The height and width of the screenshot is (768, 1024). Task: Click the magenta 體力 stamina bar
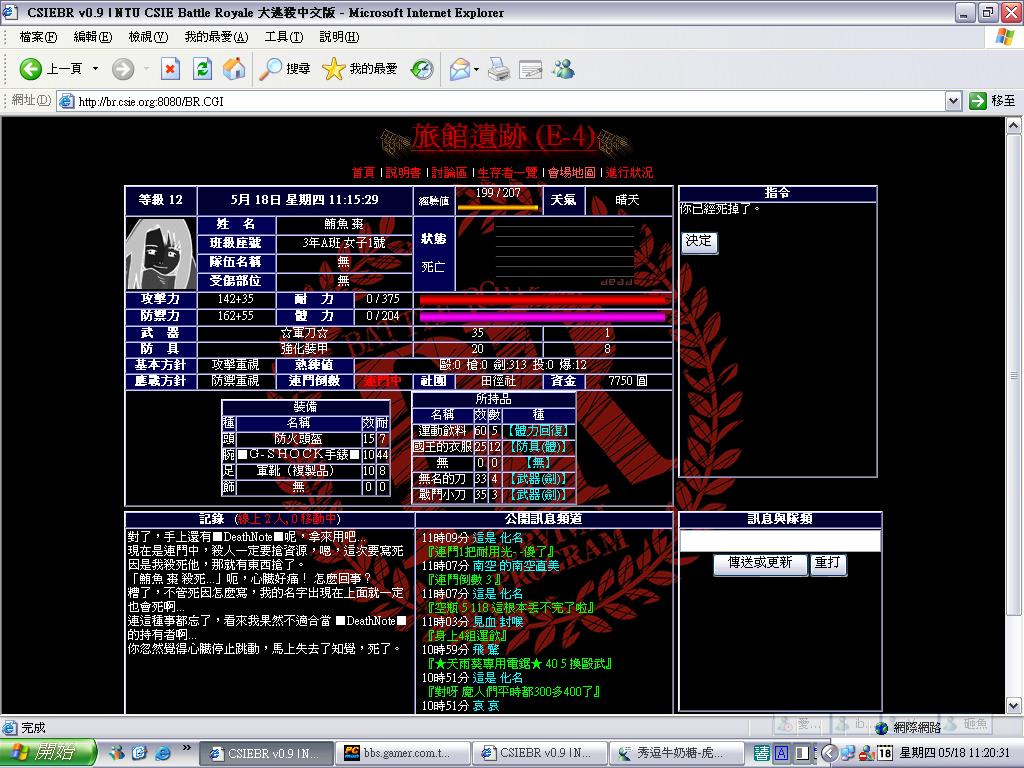pyautogui.click(x=543, y=317)
